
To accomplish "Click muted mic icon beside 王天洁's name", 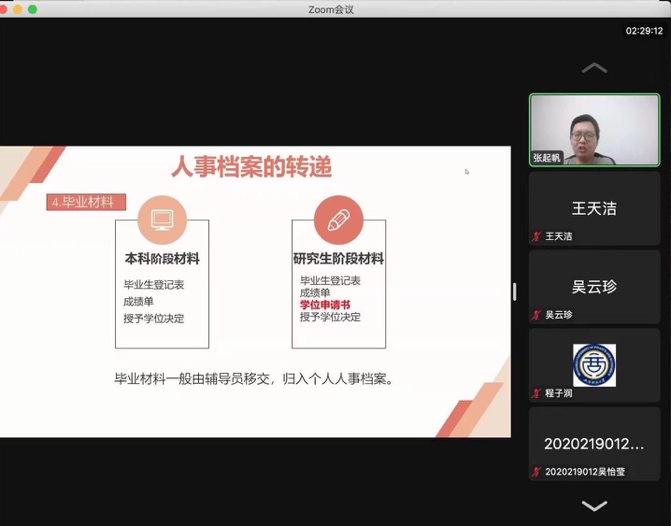I will (537, 237).
